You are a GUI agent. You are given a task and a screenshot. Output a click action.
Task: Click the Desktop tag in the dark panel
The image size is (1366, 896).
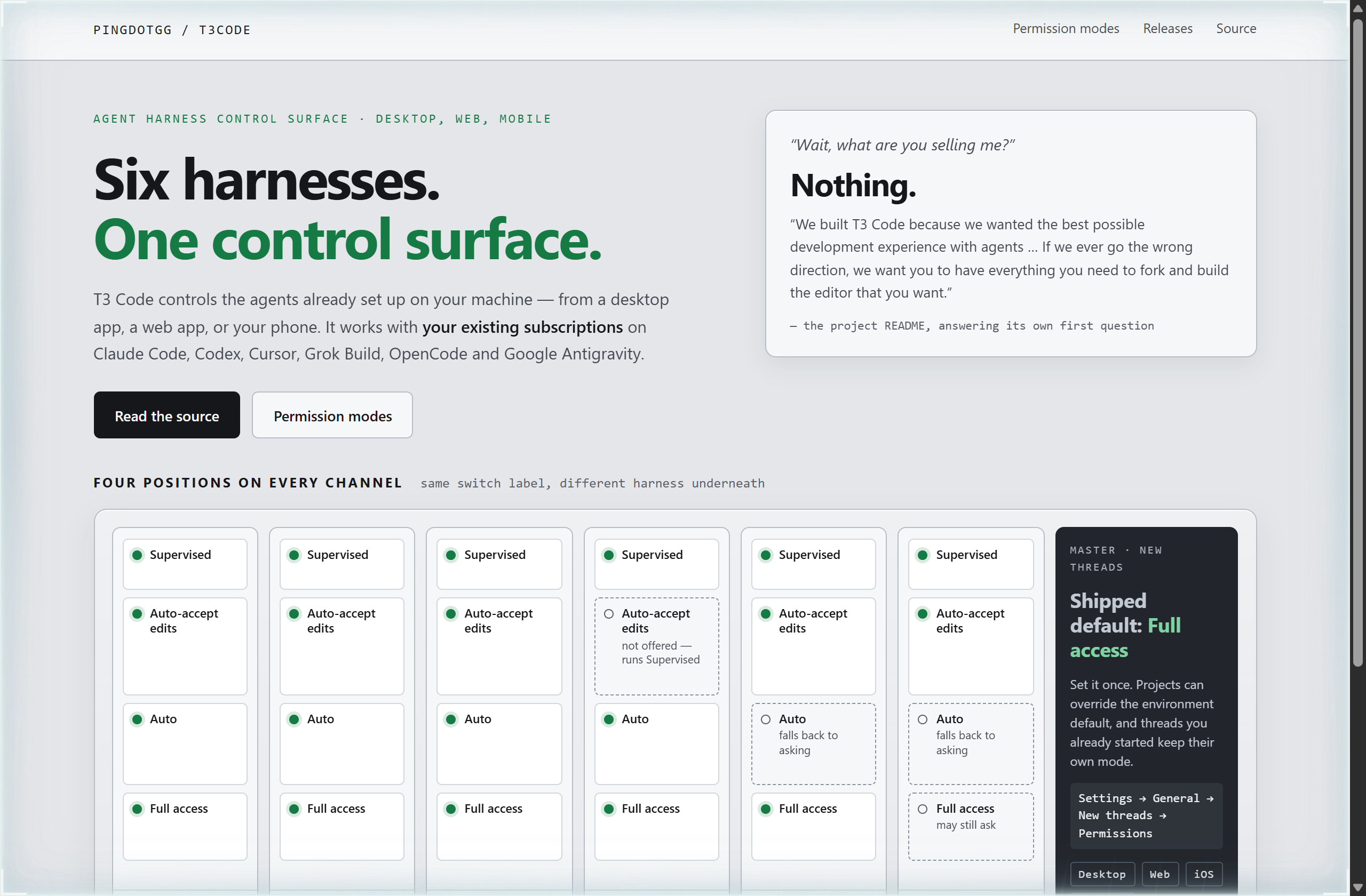click(x=1102, y=874)
